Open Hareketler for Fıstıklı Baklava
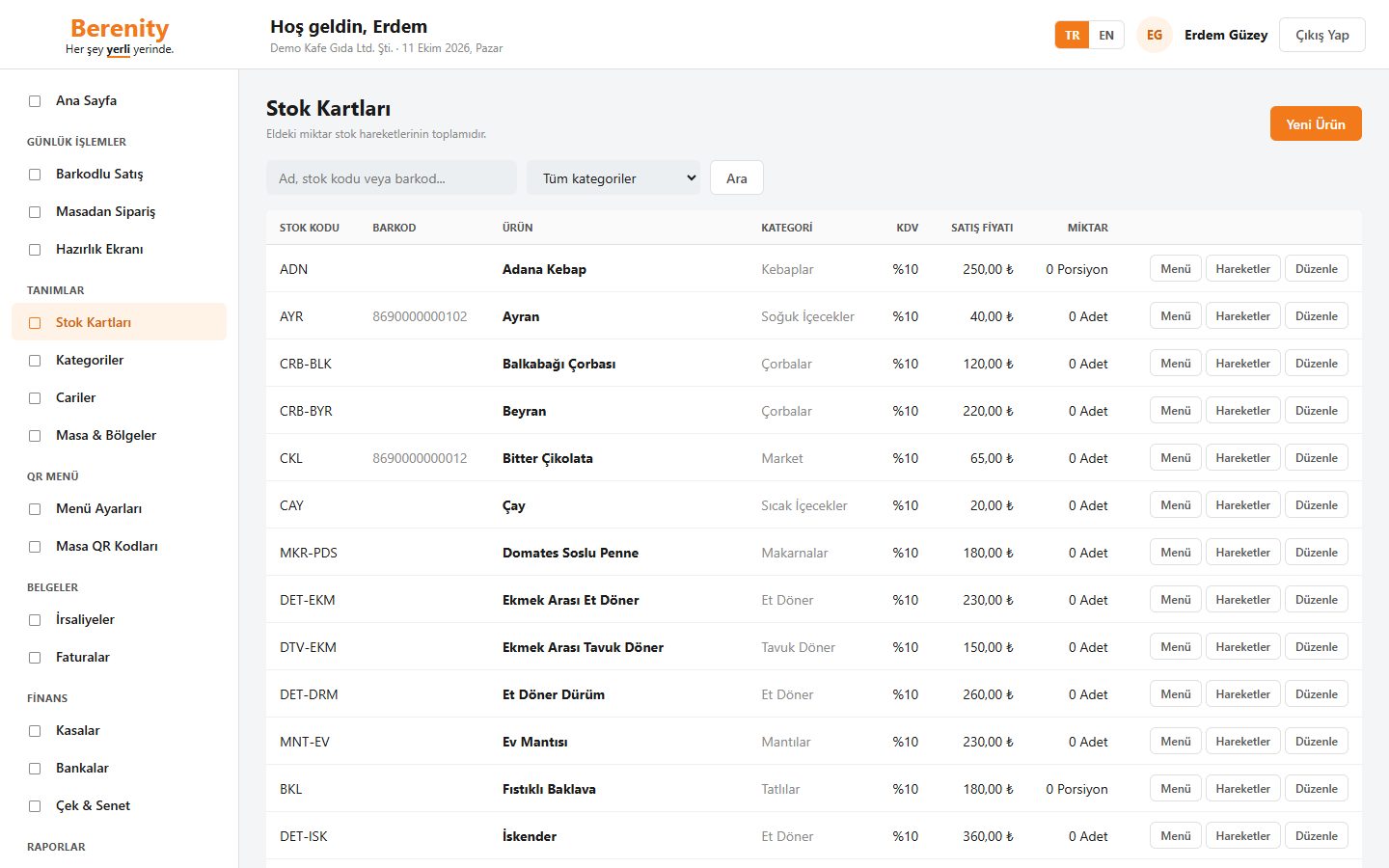1389x868 pixels. tap(1243, 789)
